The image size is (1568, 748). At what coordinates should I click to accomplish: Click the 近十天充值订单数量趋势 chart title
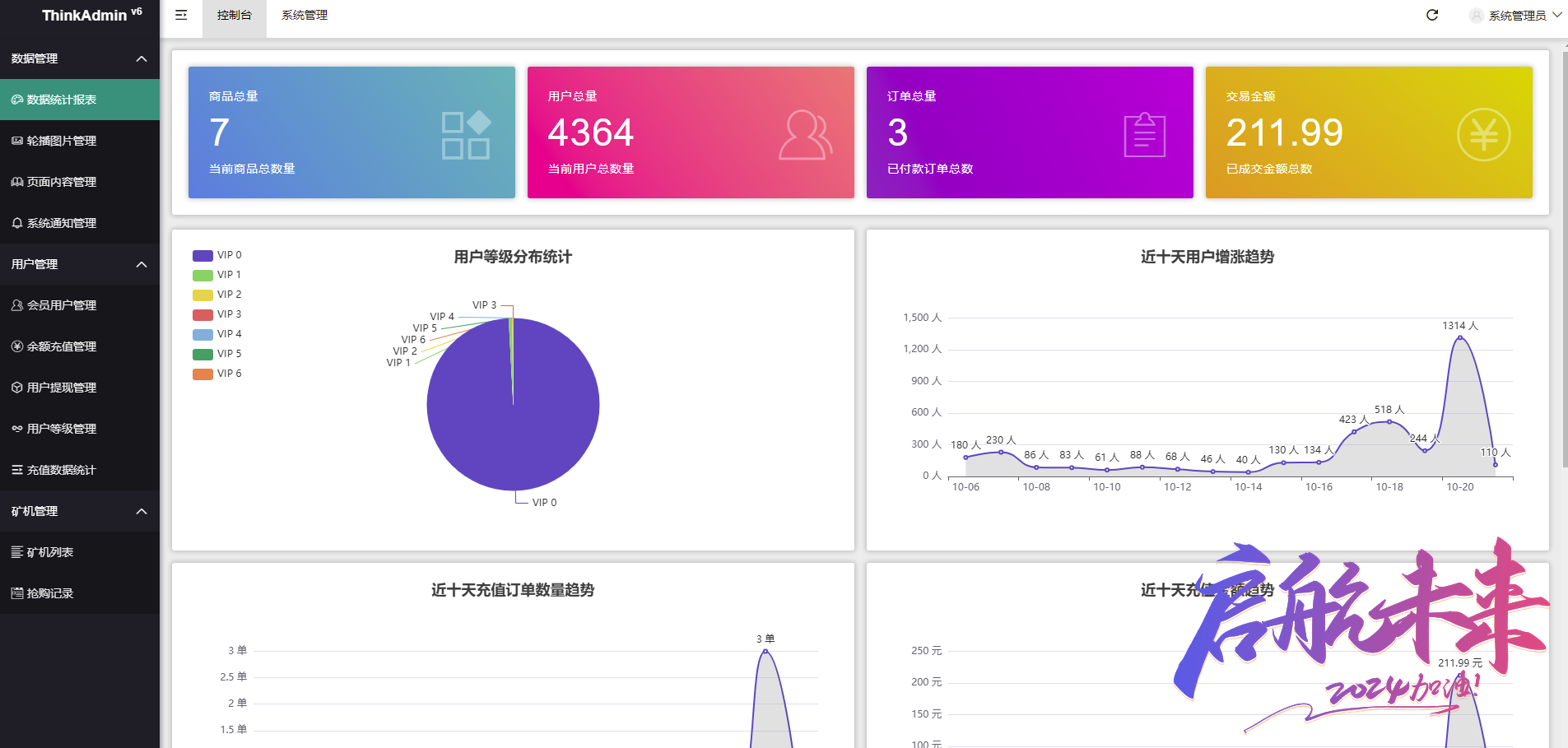point(513,590)
